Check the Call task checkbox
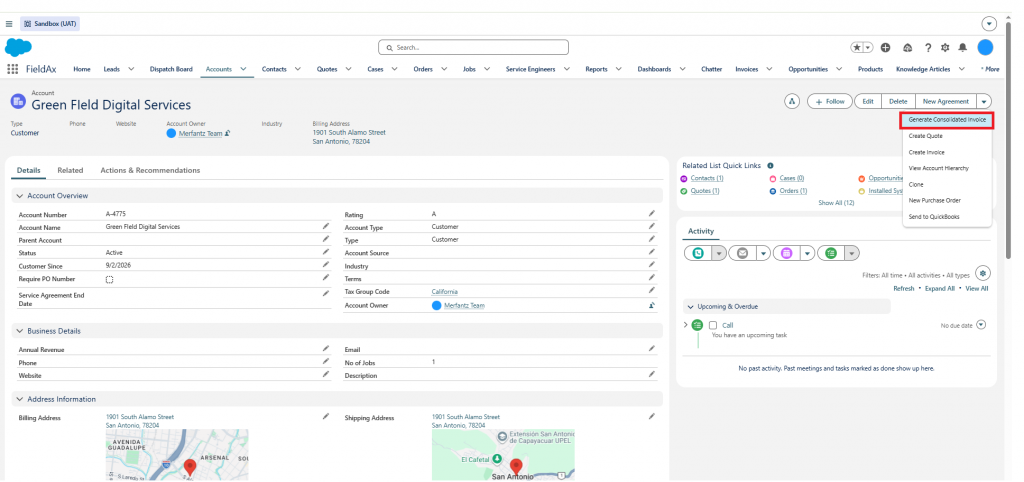Screen dimensions: 1024x482 click(713, 325)
